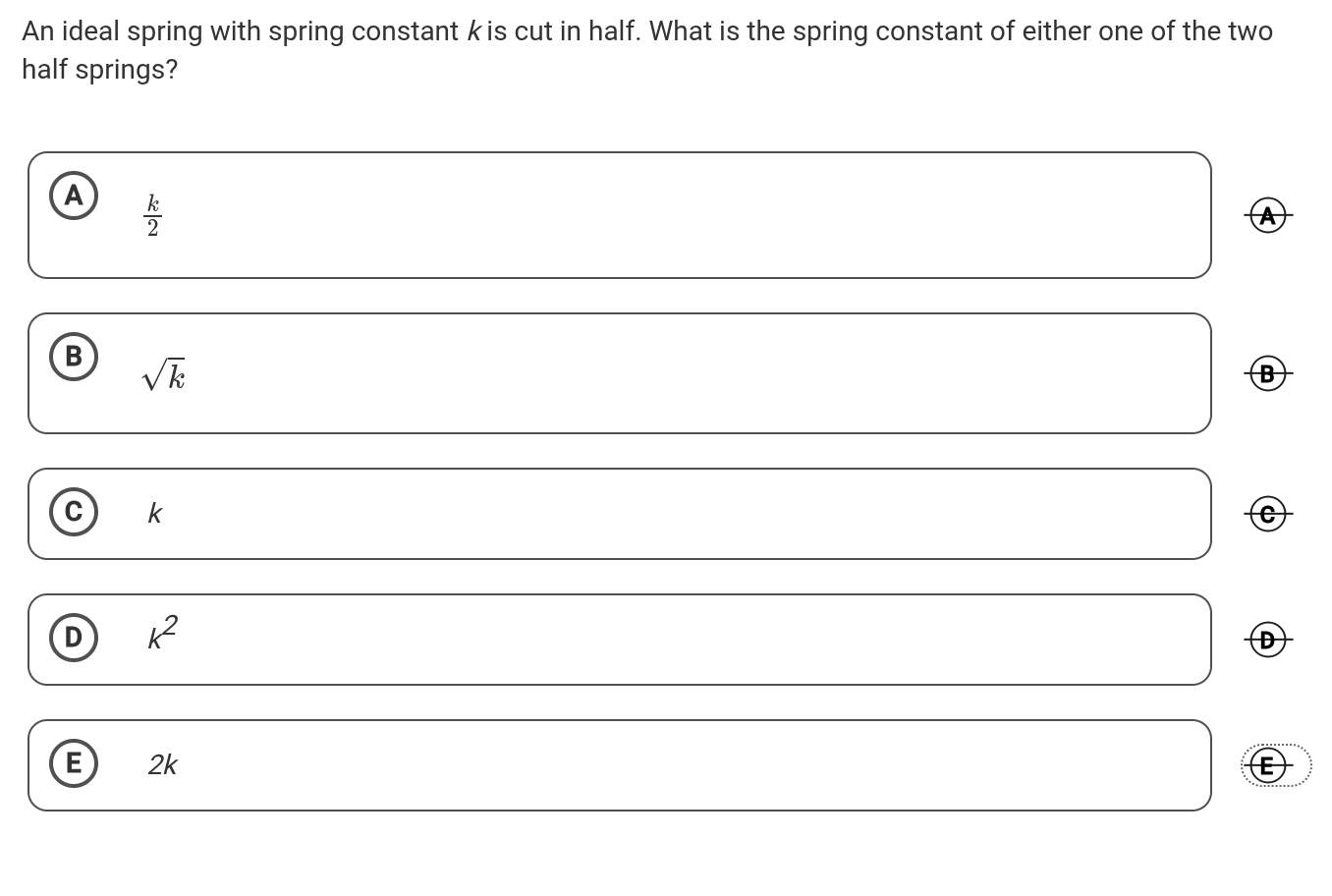Strike out answer A with crossed-out icon

(x=1267, y=214)
